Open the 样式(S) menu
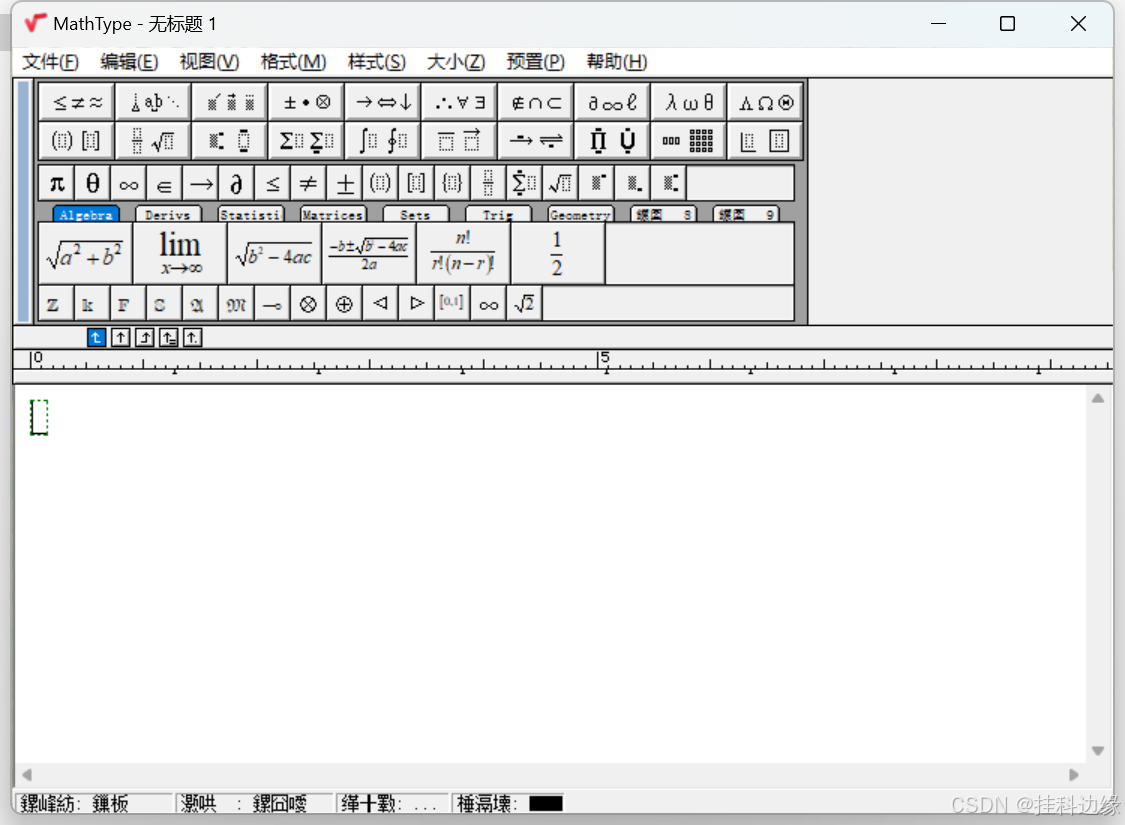This screenshot has width=1125, height=825. [x=377, y=62]
